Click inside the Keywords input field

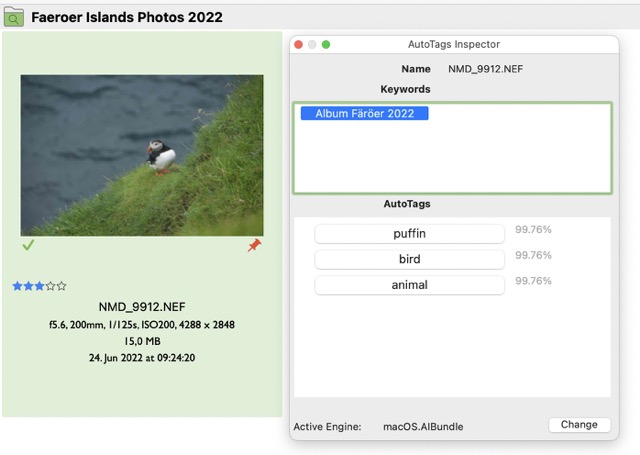(452, 148)
